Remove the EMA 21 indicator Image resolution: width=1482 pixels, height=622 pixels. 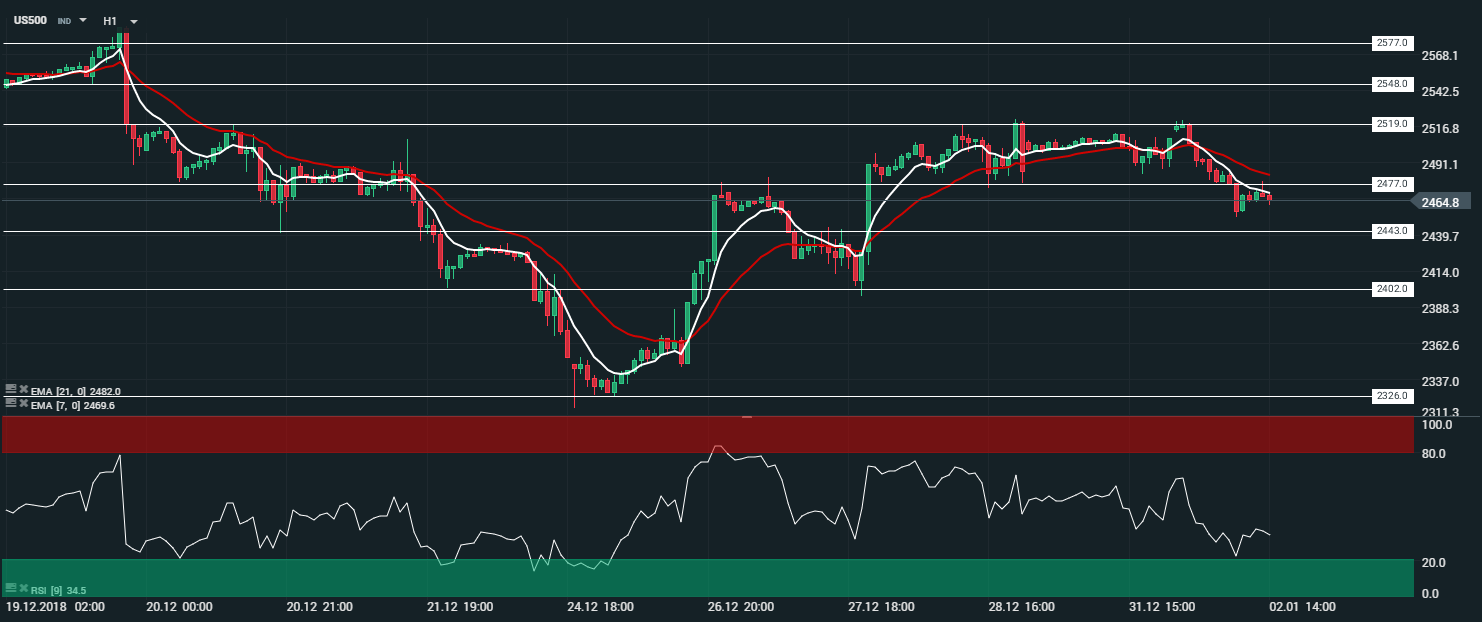coord(23,390)
